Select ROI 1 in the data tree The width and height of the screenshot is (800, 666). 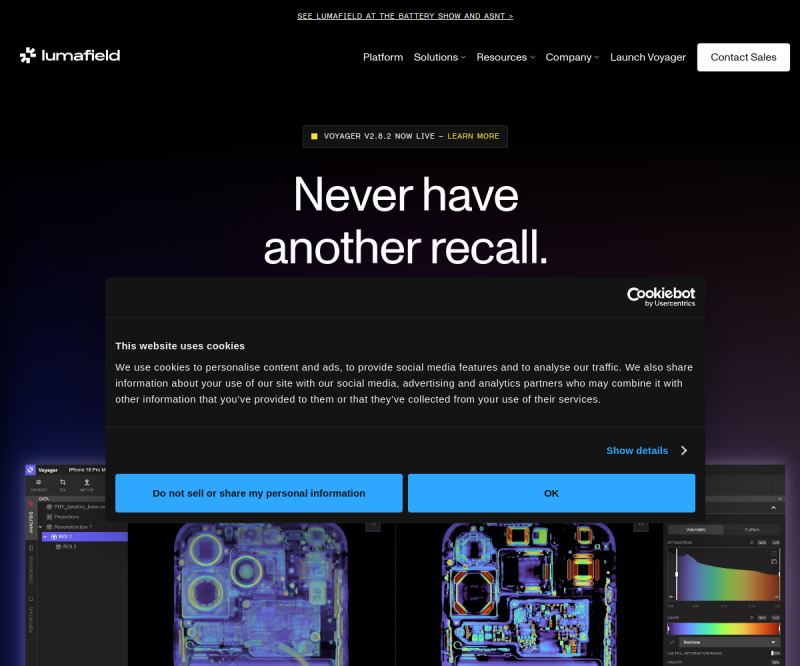pos(85,537)
